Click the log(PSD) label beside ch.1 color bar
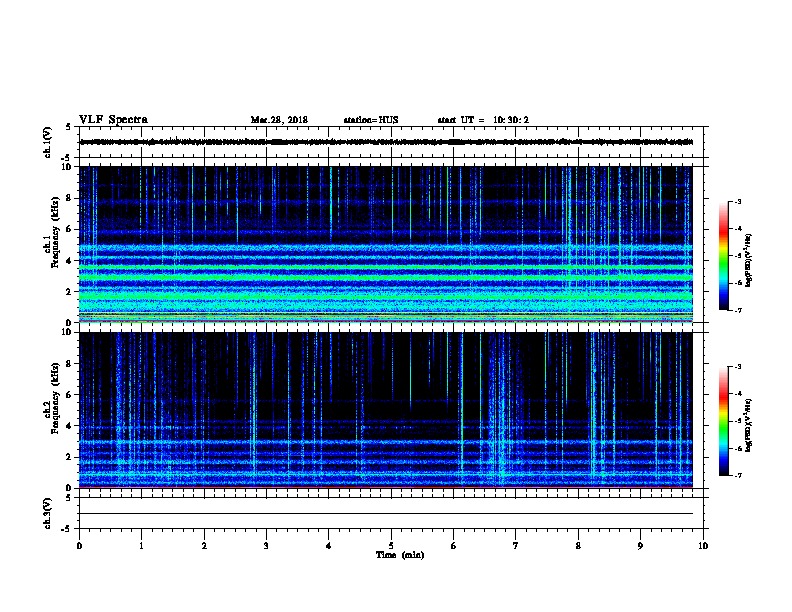The image size is (792, 612). click(748, 260)
